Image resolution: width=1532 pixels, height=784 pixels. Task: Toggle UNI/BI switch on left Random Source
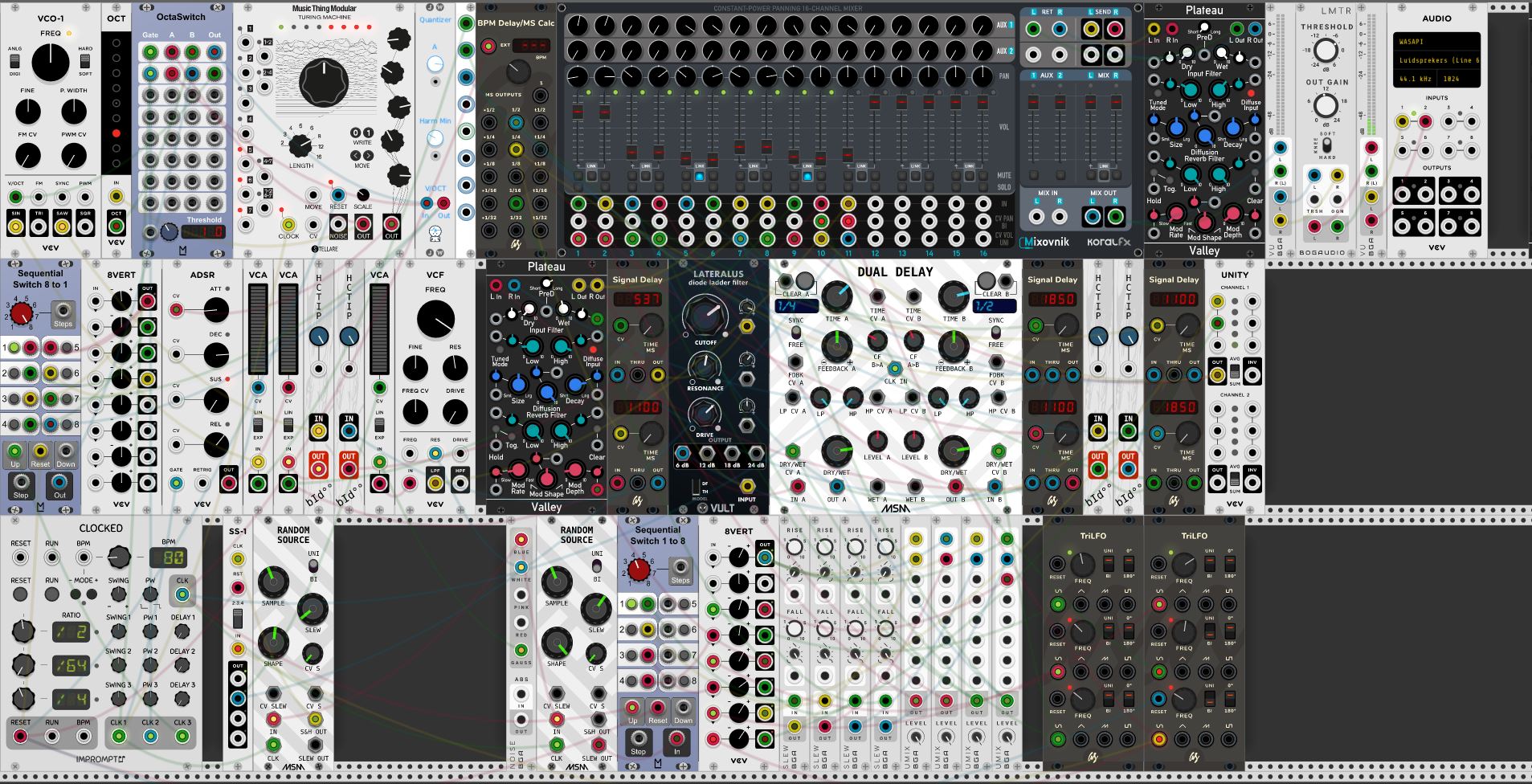point(313,565)
